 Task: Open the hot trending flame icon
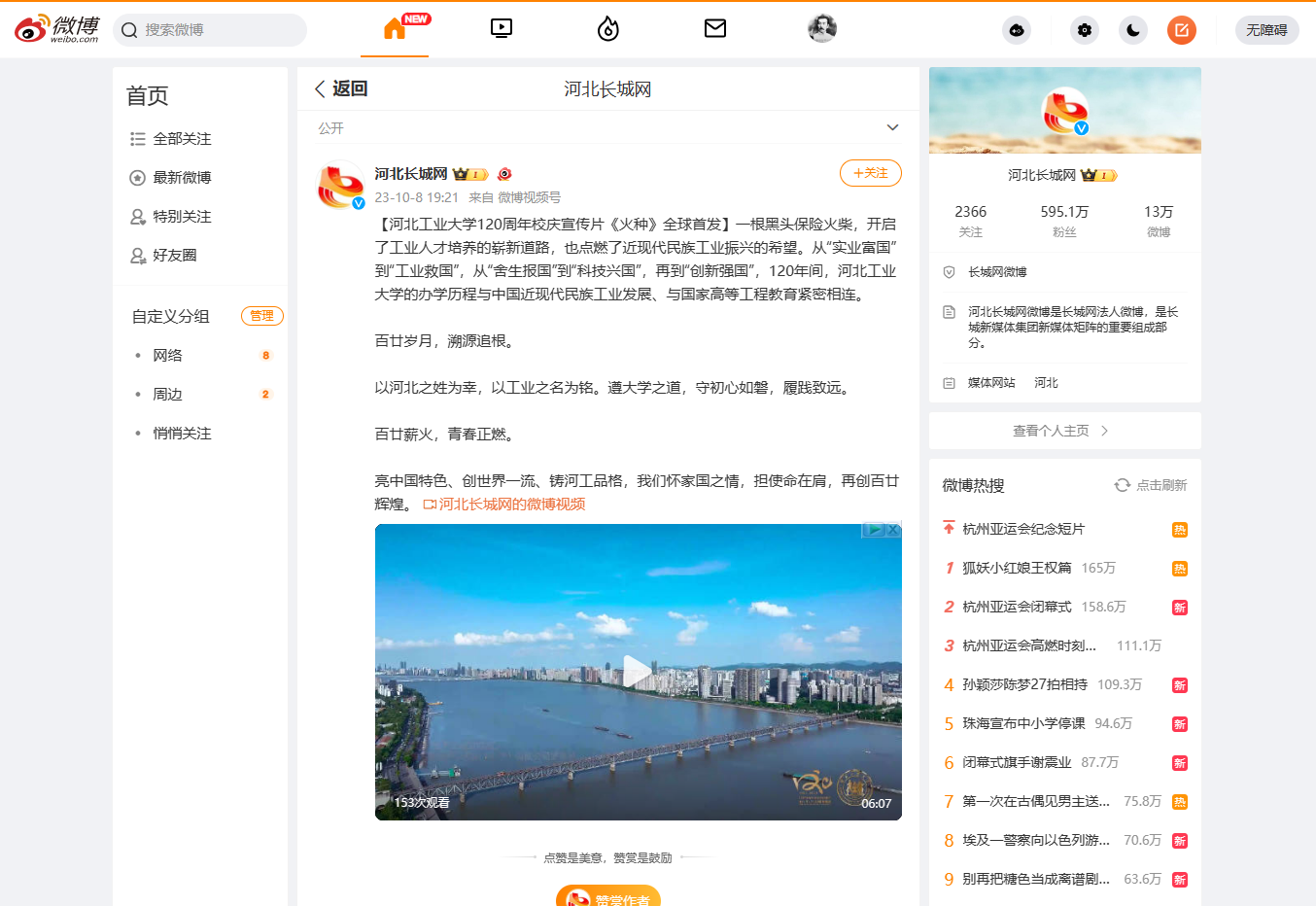pyautogui.click(x=608, y=29)
